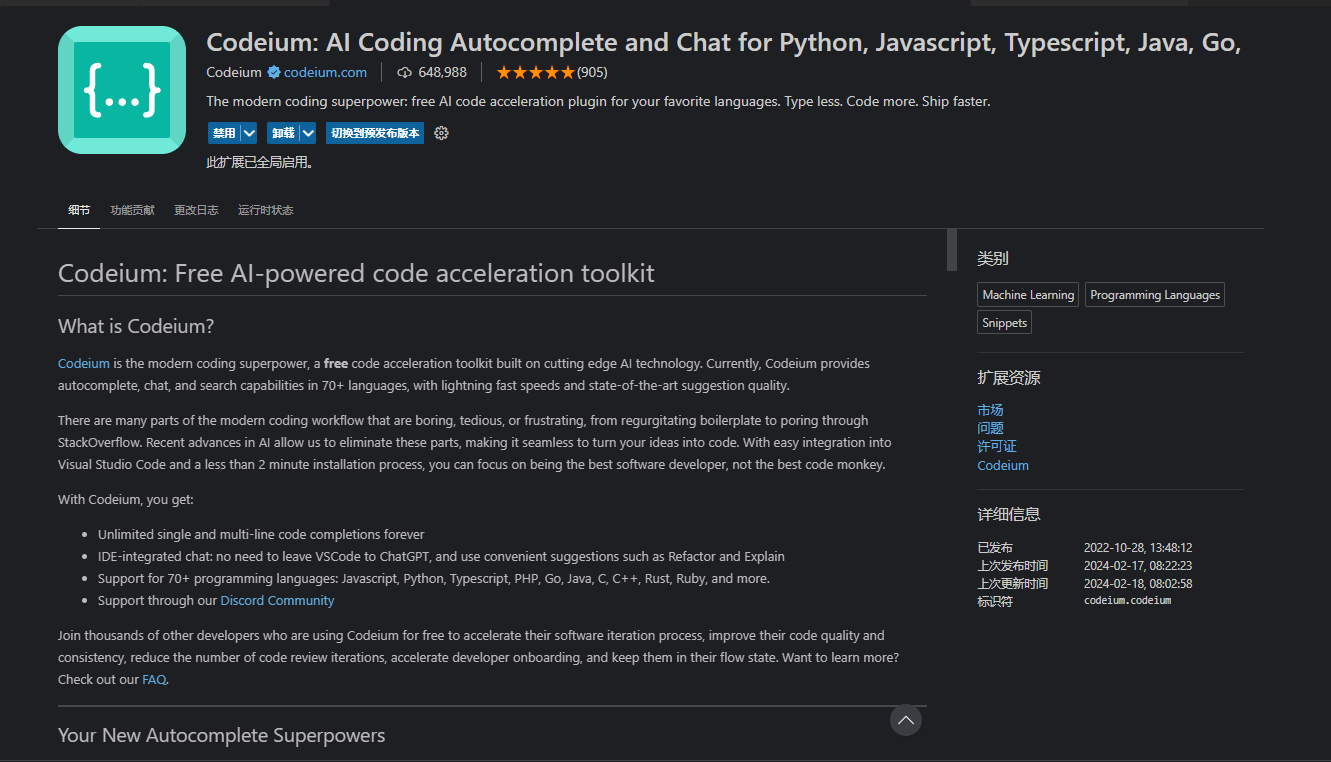Click the 标识符 label
Screen dimensions: 1331x762
click(x=995, y=601)
